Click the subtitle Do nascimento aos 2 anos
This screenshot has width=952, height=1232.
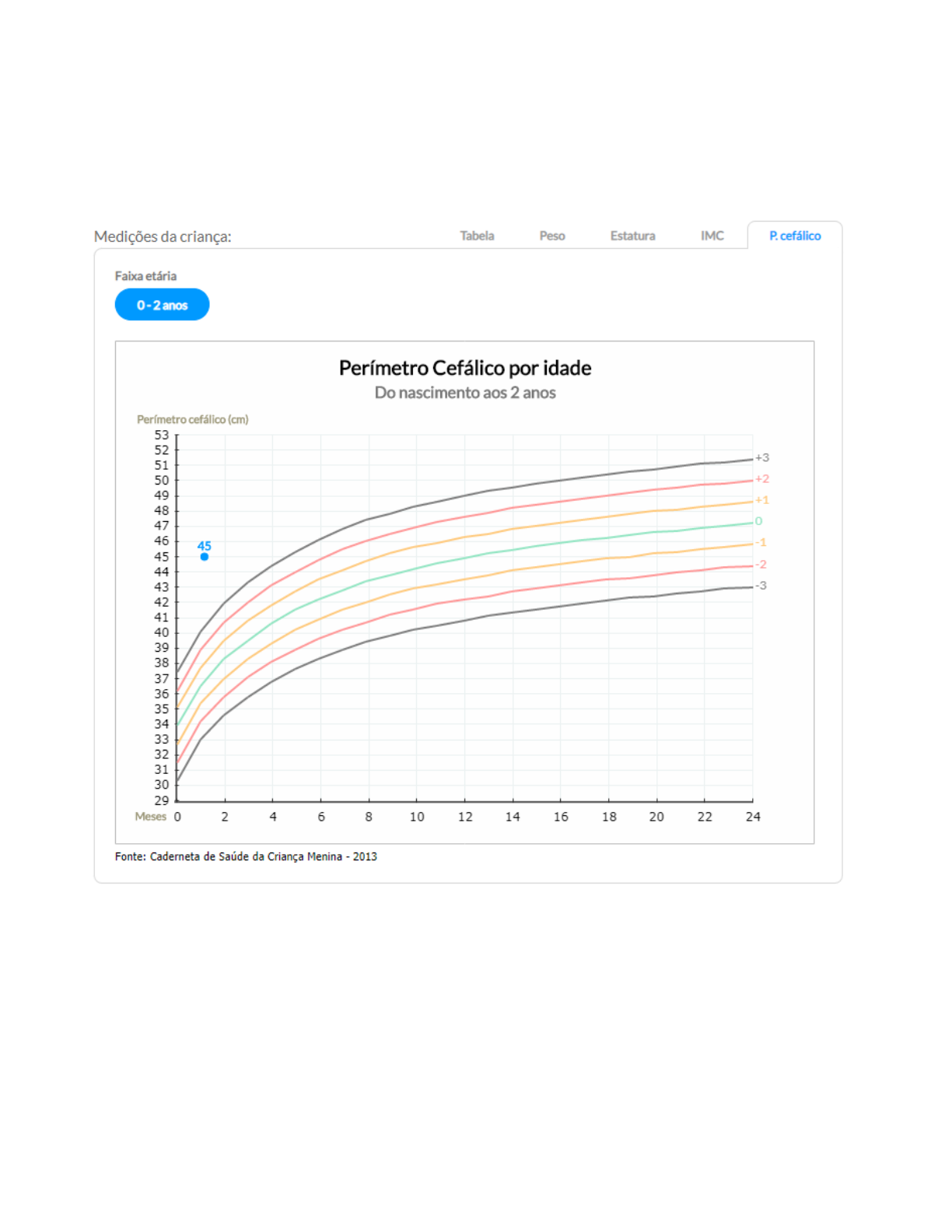tap(465, 393)
